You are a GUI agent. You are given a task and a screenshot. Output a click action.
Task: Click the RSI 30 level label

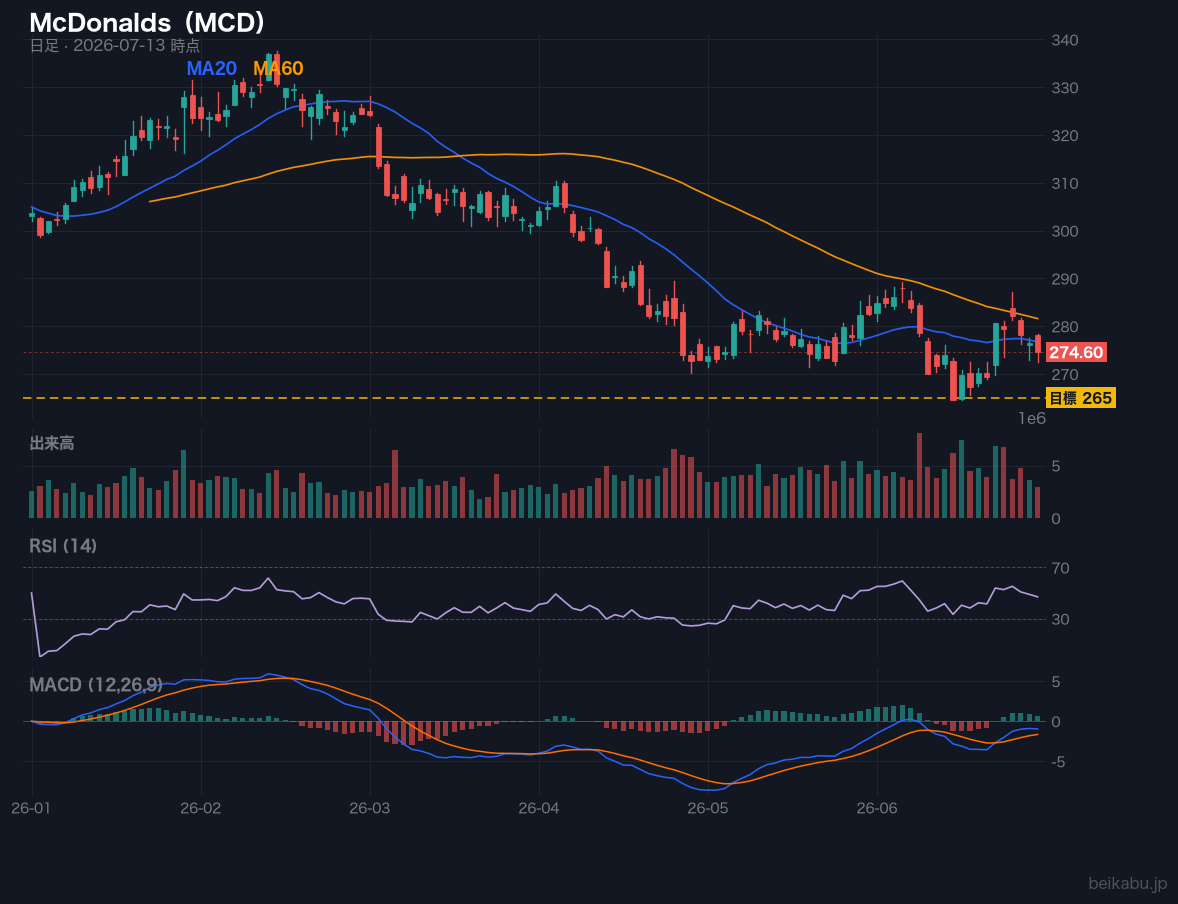(x=1060, y=619)
